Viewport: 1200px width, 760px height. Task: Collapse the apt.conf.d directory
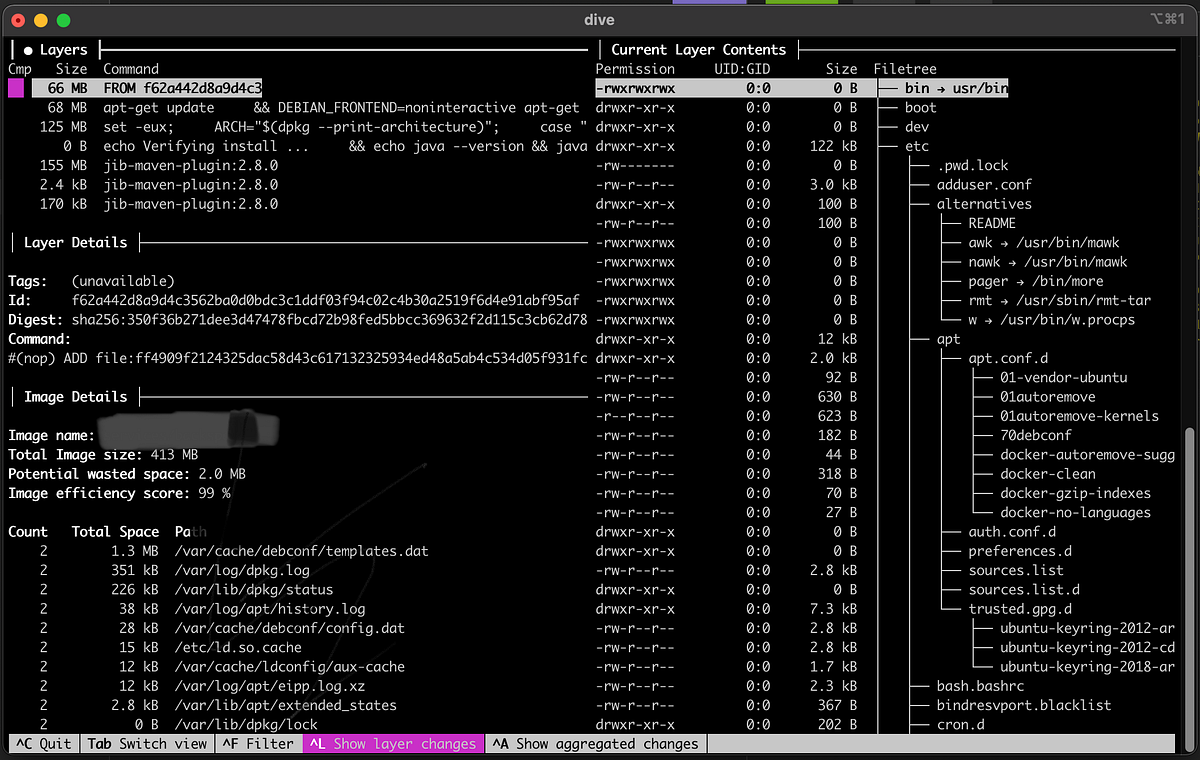pyautogui.click(x=1008, y=358)
